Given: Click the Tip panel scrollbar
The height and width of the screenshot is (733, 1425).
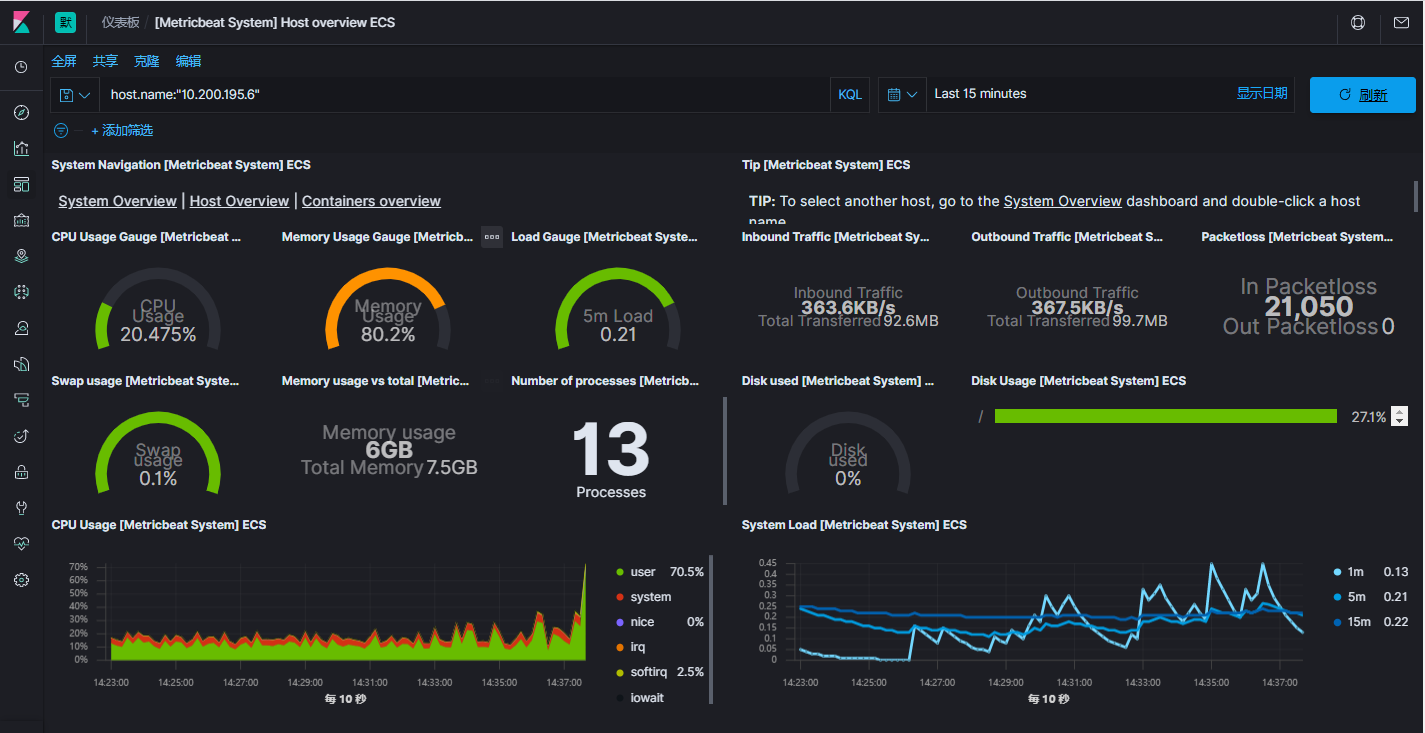Looking at the screenshot, I should coord(1415,196).
